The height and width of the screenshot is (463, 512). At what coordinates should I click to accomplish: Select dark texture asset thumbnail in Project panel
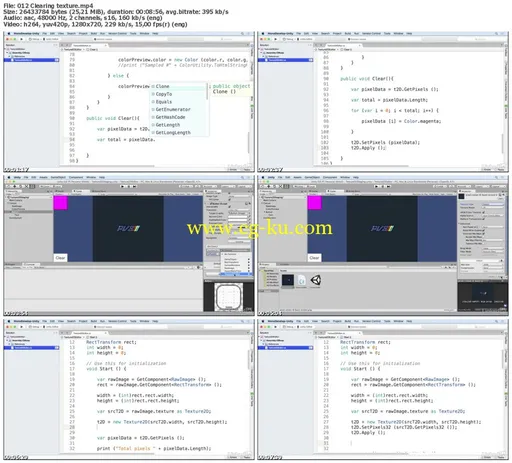pyautogui.click(x=288, y=280)
